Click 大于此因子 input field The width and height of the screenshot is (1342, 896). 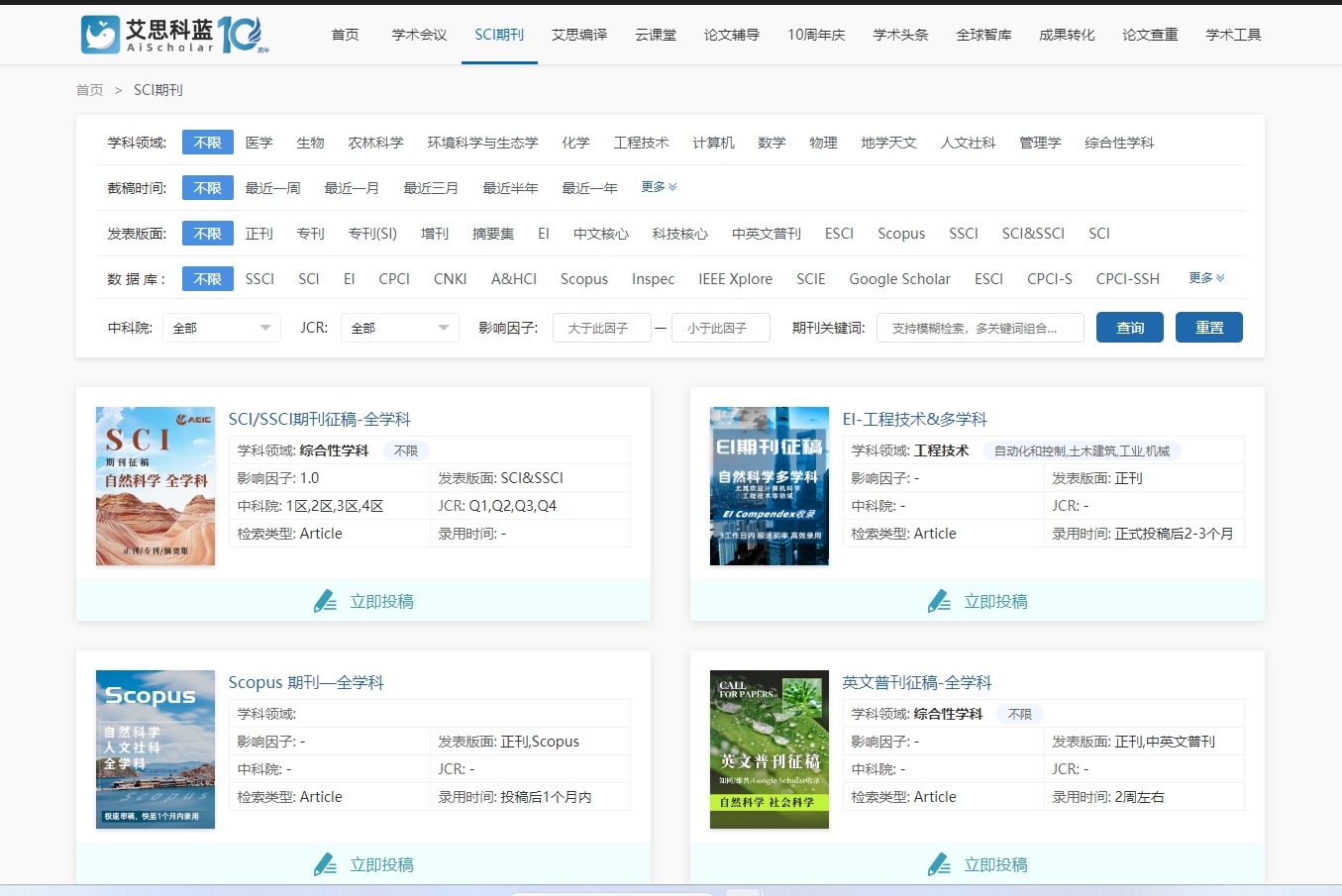[x=602, y=328]
